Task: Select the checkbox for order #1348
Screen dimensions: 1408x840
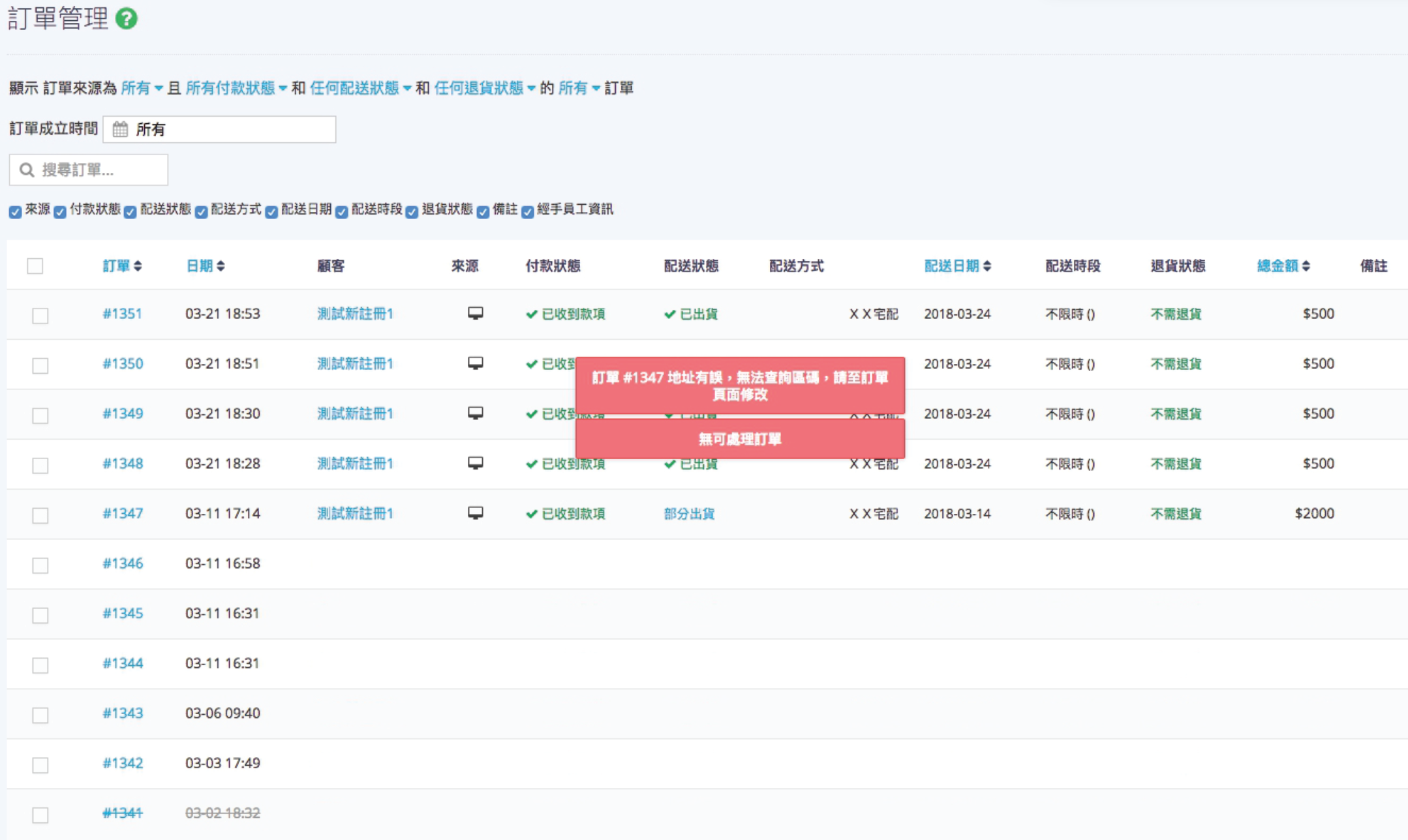Action: (x=40, y=465)
